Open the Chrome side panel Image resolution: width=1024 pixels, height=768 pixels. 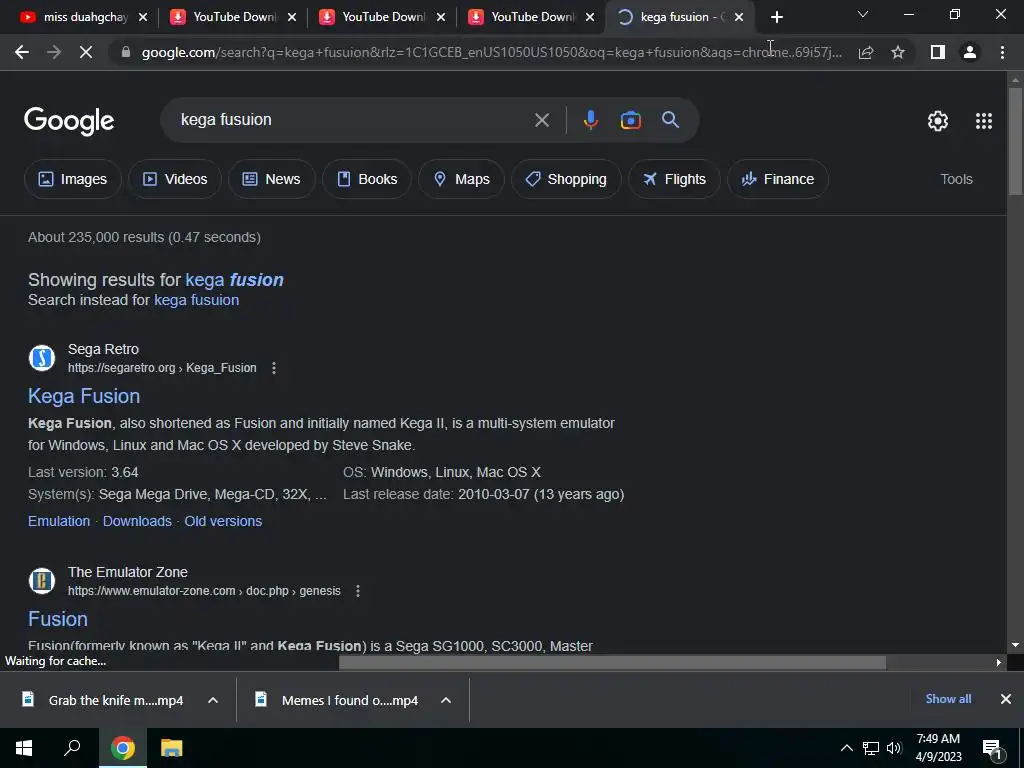pyautogui.click(x=938, y=52)
